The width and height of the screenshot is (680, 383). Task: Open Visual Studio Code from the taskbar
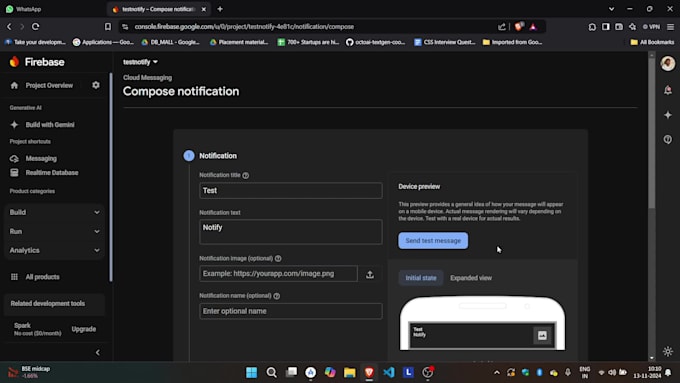(389, 372)
